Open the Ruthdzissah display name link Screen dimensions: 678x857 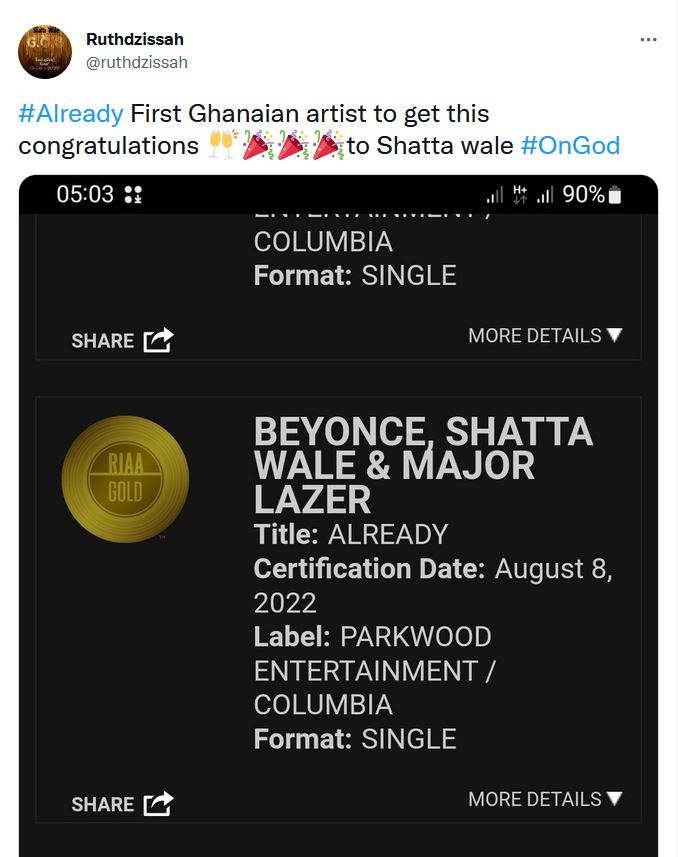tap(135, 39)
